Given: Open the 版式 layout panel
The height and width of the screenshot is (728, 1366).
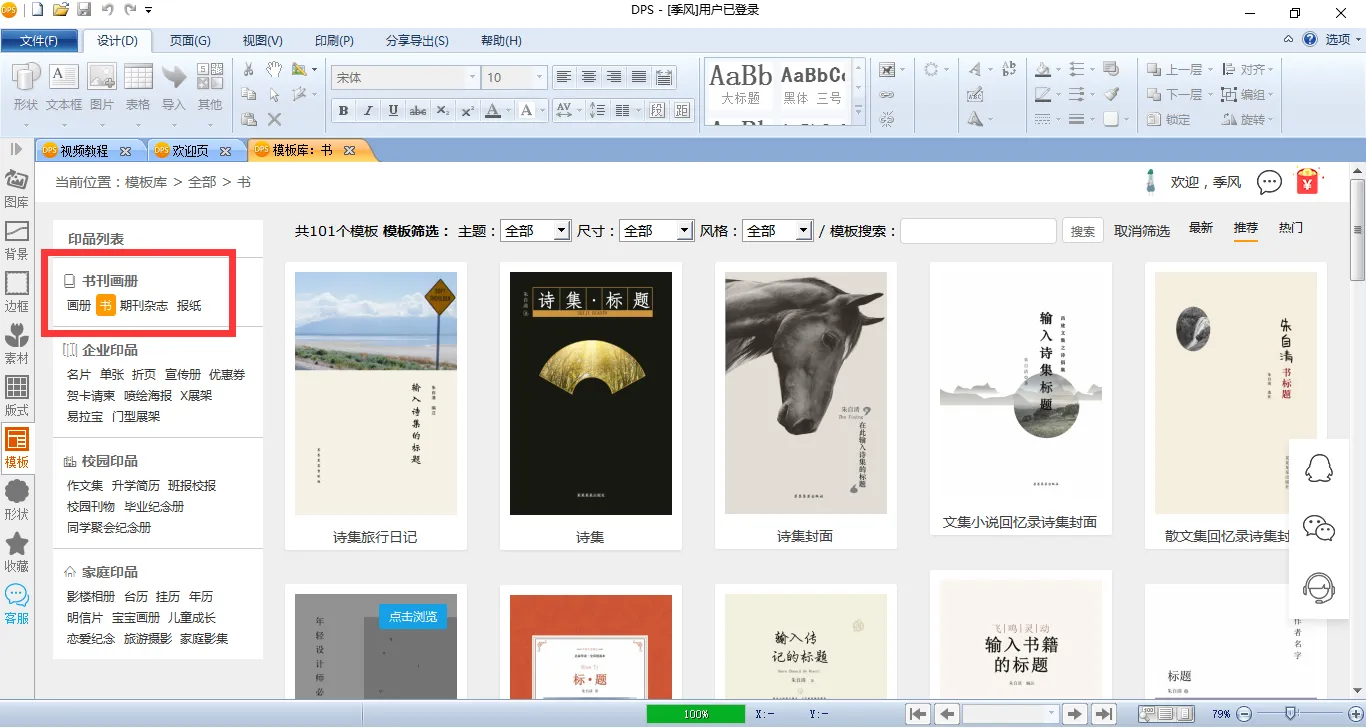Looking at the screenshot, I should [16, 396].
